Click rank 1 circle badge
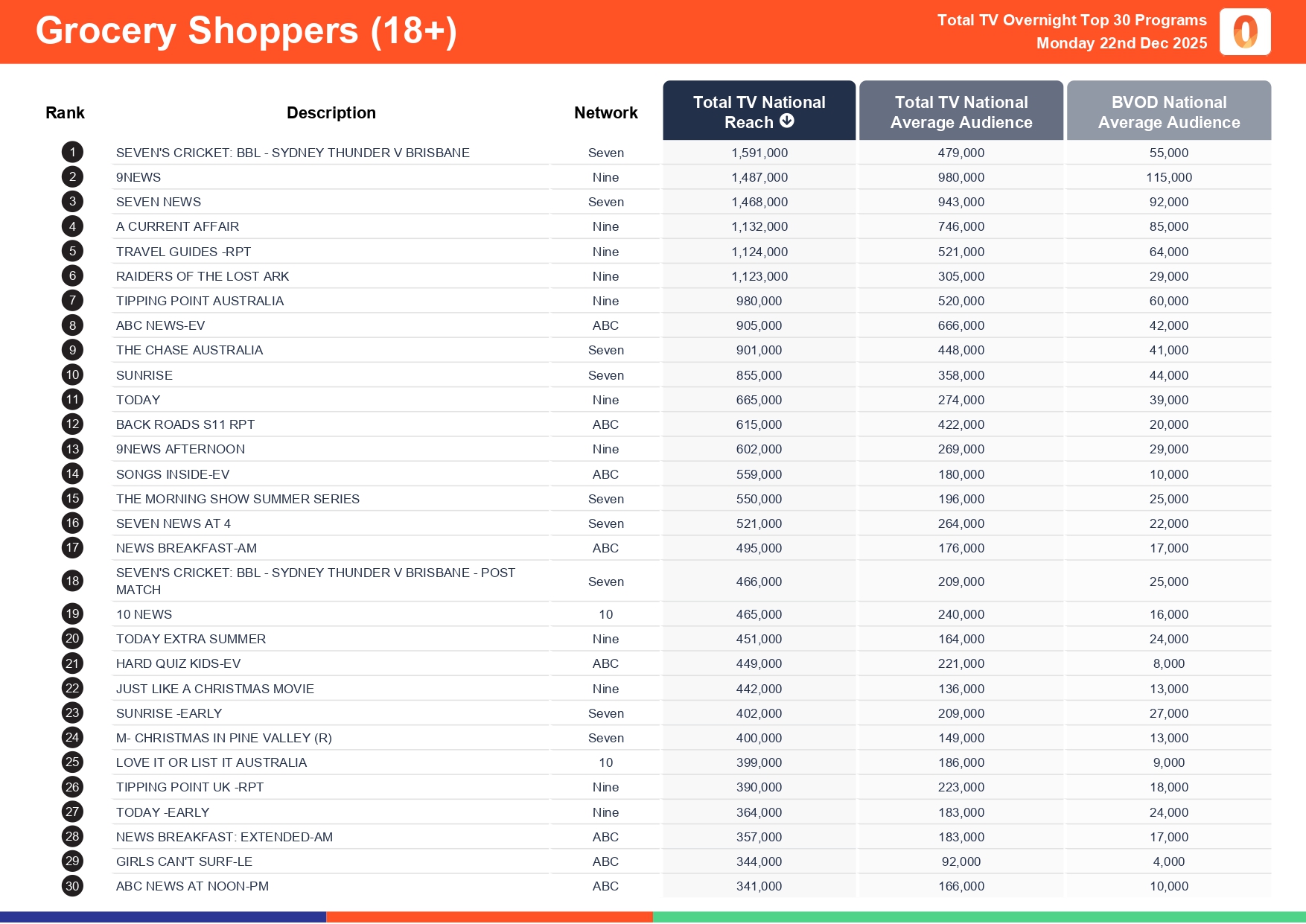Viewport: 1306px width, 924px height. click(x=72, y=153)
